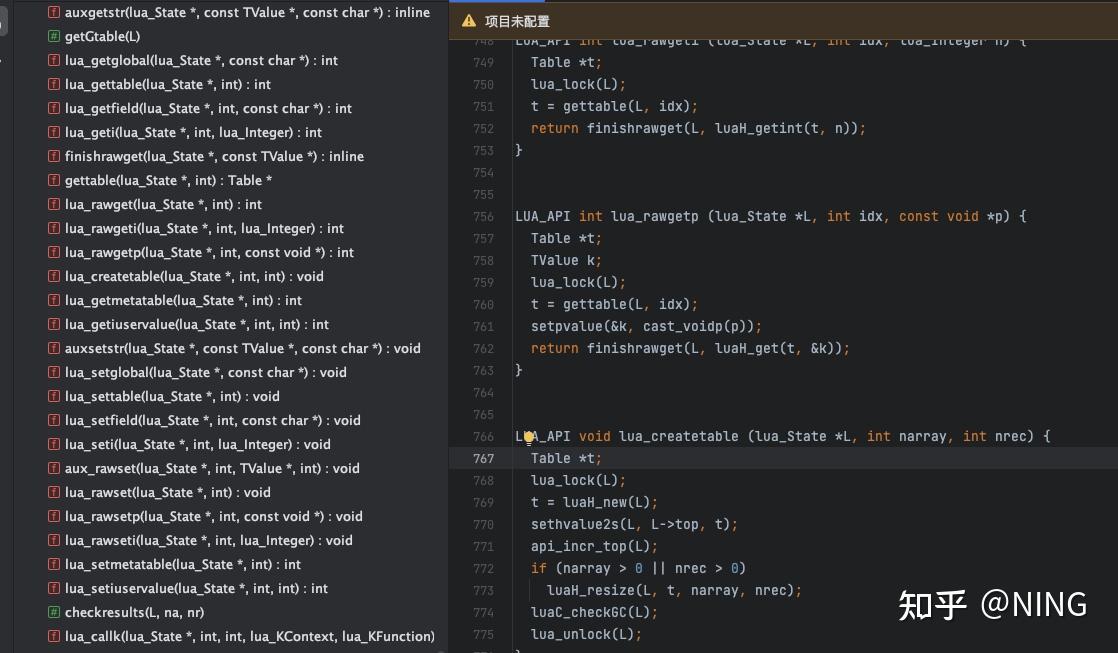Click line number 756 in gutter
The width and height of the screenshot is (1118, 653).
483,217
